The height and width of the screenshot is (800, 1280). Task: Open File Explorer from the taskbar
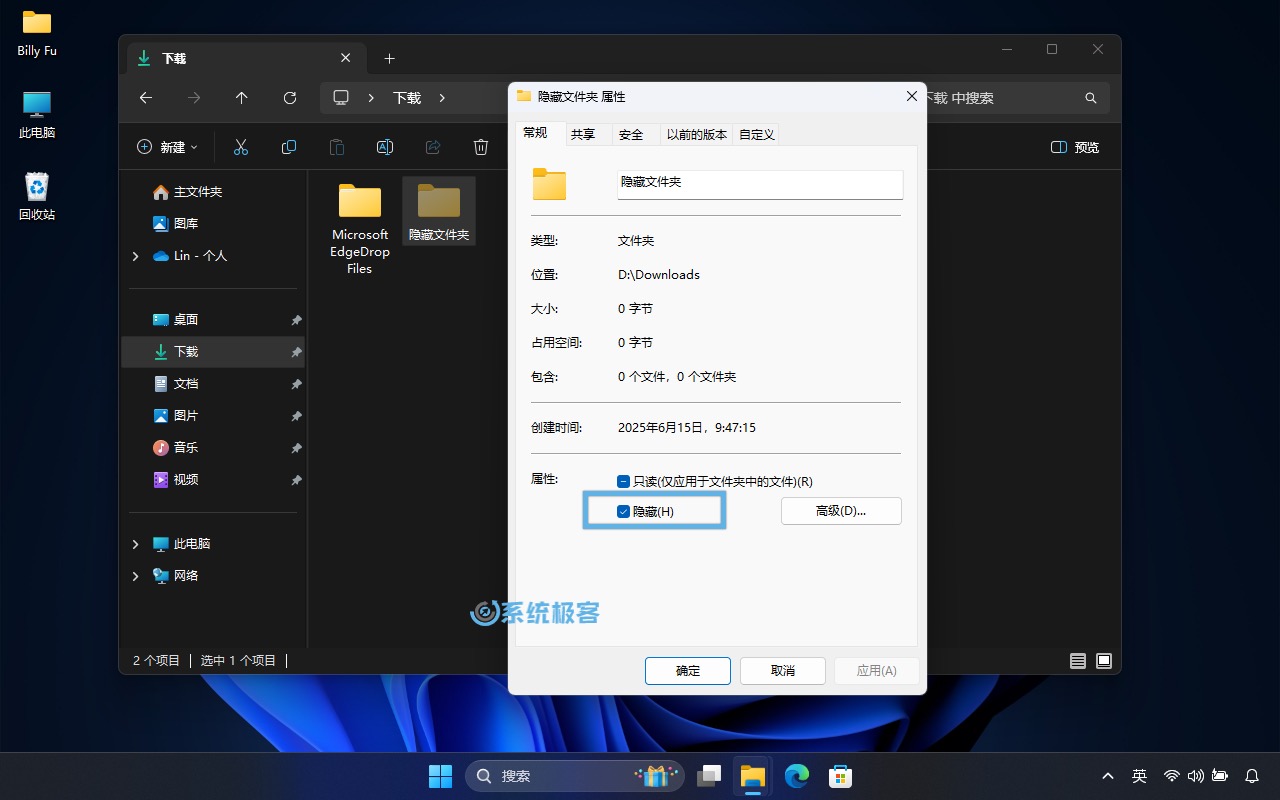(x=753, y=776)
